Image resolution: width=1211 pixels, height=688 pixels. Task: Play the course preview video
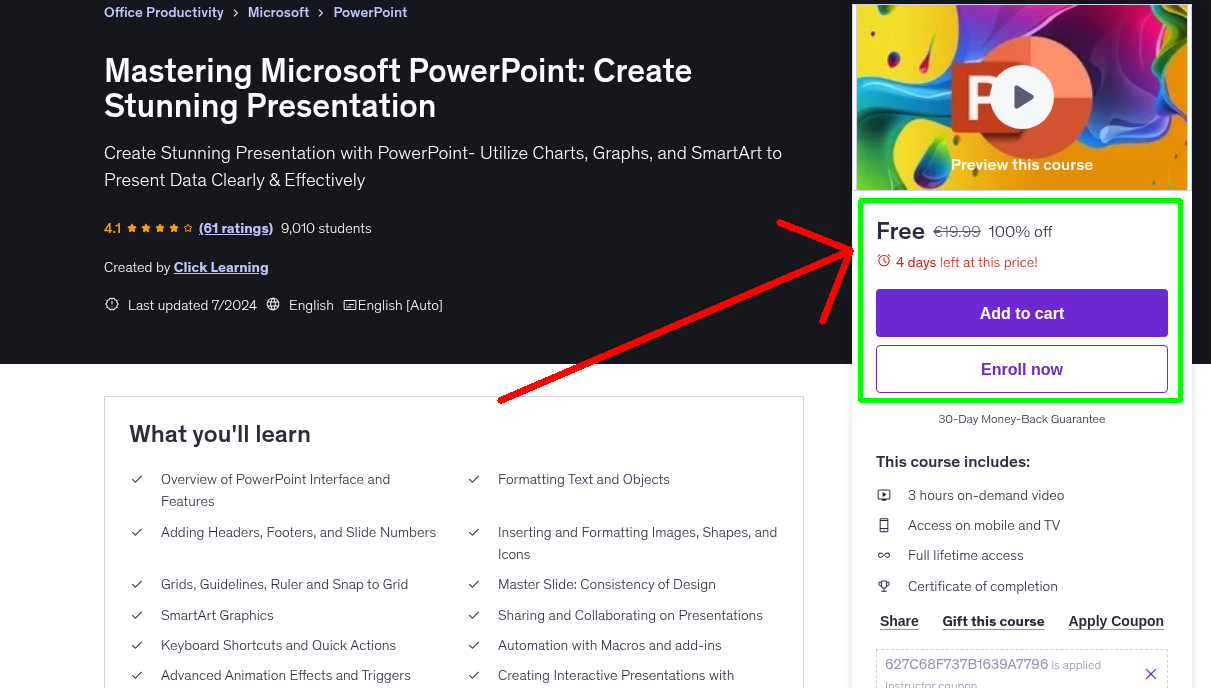[x=1021, y=96]
